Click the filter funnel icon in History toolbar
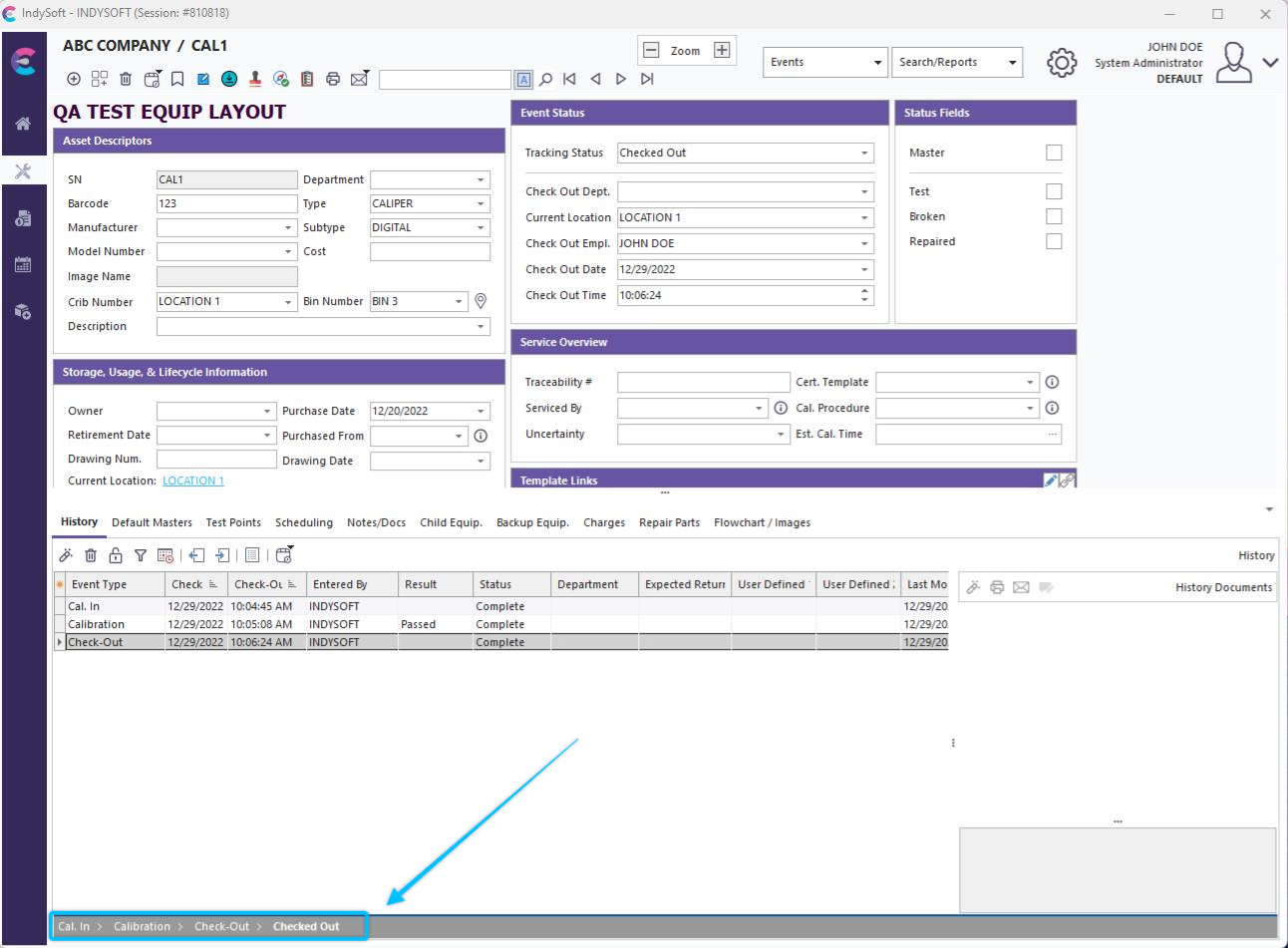1288x948 pixels. [x=141, y=555]
